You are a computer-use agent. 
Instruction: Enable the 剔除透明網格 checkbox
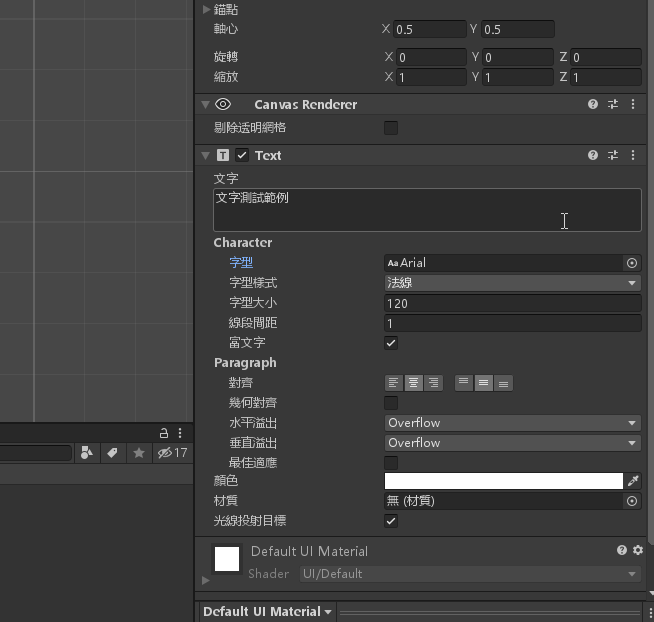[x=391, y=127]
